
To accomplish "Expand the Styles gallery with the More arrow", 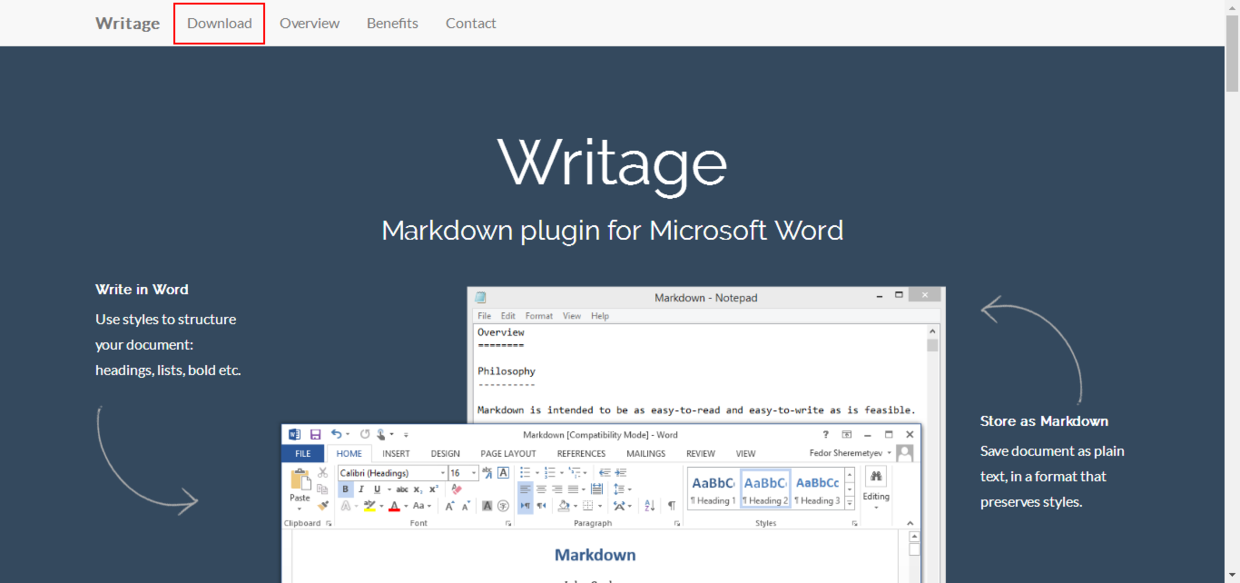I will [x=850, y=503].
